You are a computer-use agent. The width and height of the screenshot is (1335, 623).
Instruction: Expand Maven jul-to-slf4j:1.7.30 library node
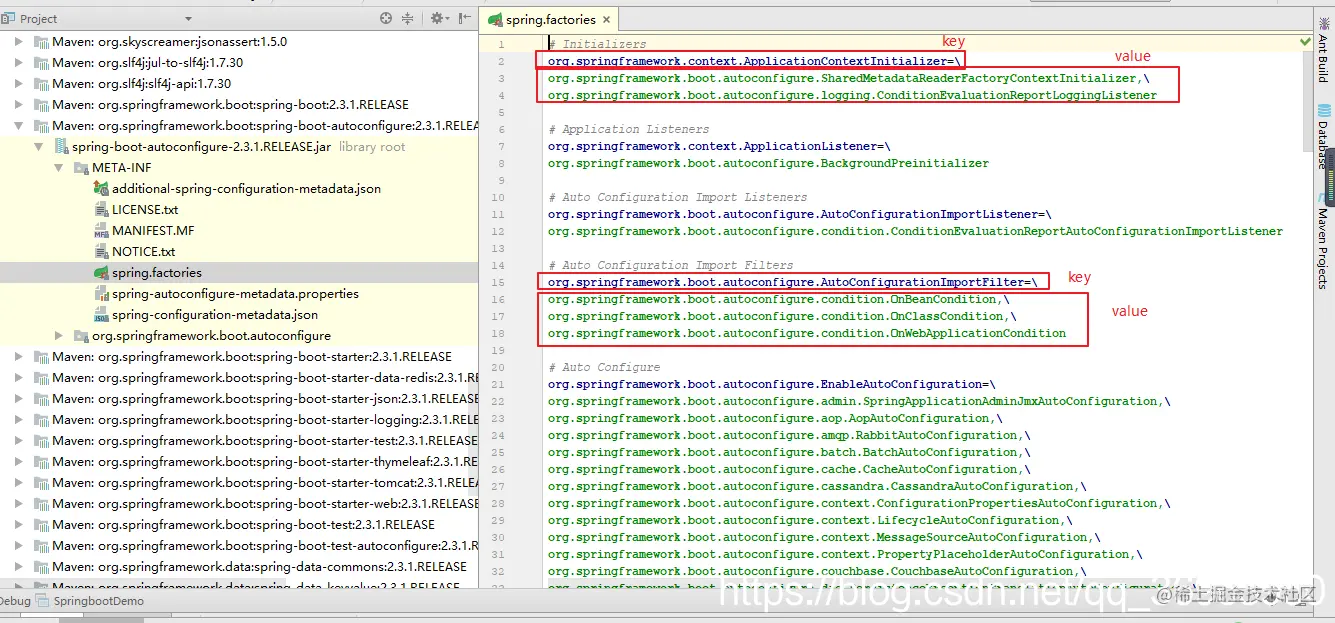point(19,63)
